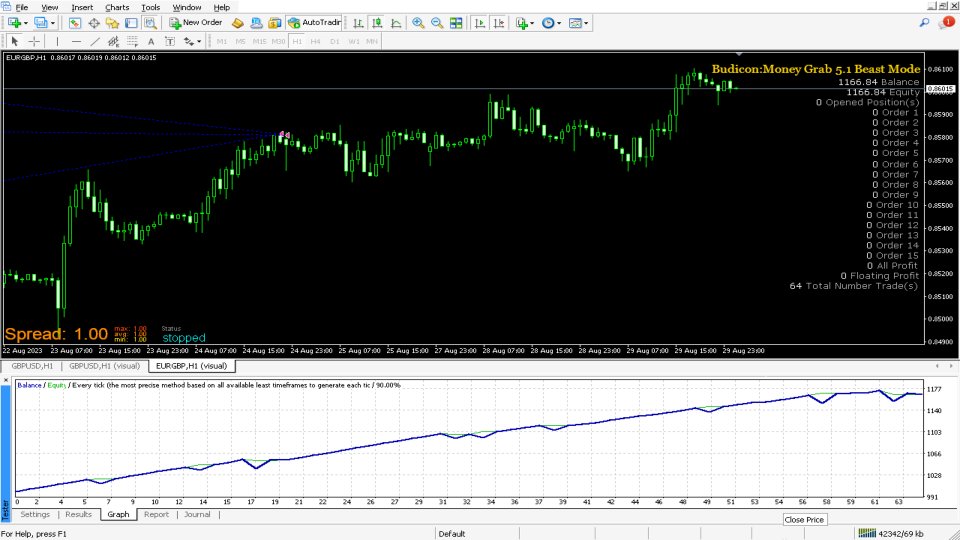Toggle Auto Scroll chart icon
Image resolution: width=960 pixels, height=540 pixels.
(480, 23)
